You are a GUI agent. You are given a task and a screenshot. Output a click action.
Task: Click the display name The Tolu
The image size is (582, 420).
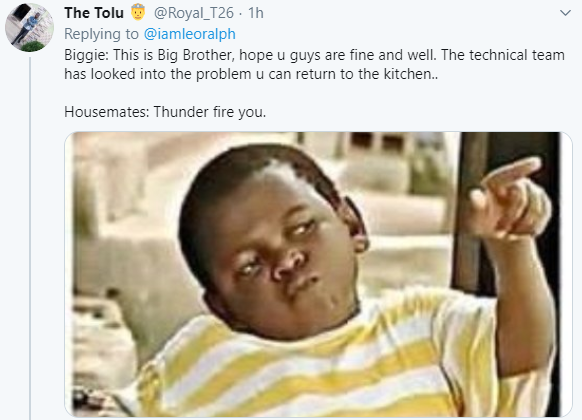(x=94, y=13)
